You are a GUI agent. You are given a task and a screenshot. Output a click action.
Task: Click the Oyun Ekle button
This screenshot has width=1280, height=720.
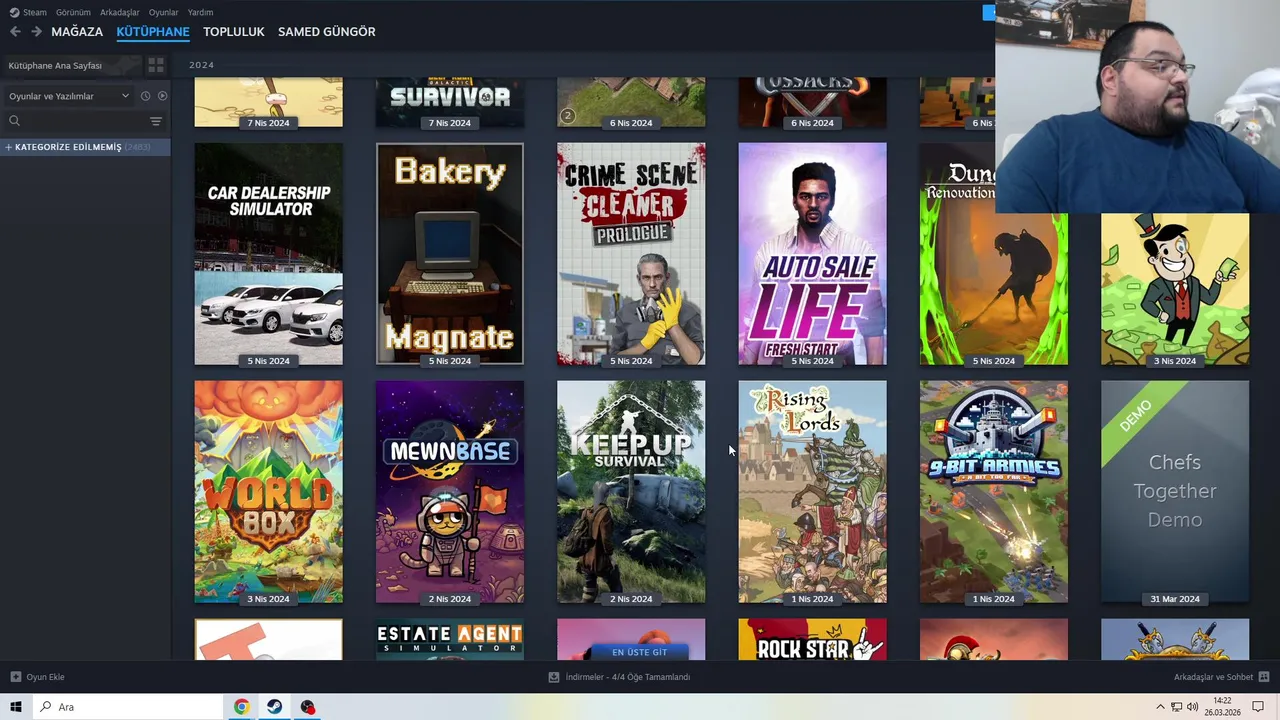(x=38, y=677)
